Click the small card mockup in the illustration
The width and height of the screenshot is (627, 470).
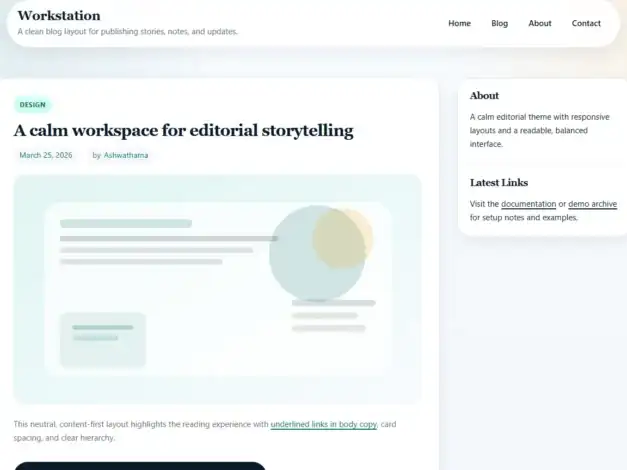coord(103,340)
